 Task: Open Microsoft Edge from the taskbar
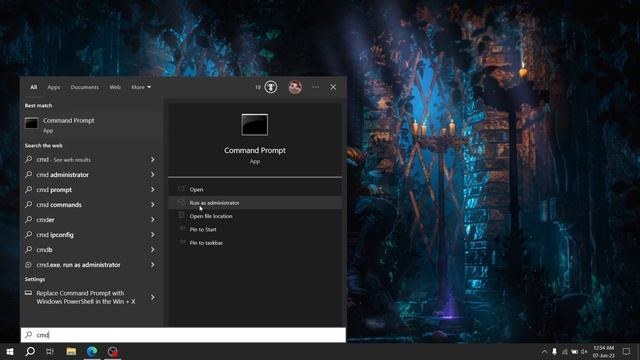tap(92, 351)
